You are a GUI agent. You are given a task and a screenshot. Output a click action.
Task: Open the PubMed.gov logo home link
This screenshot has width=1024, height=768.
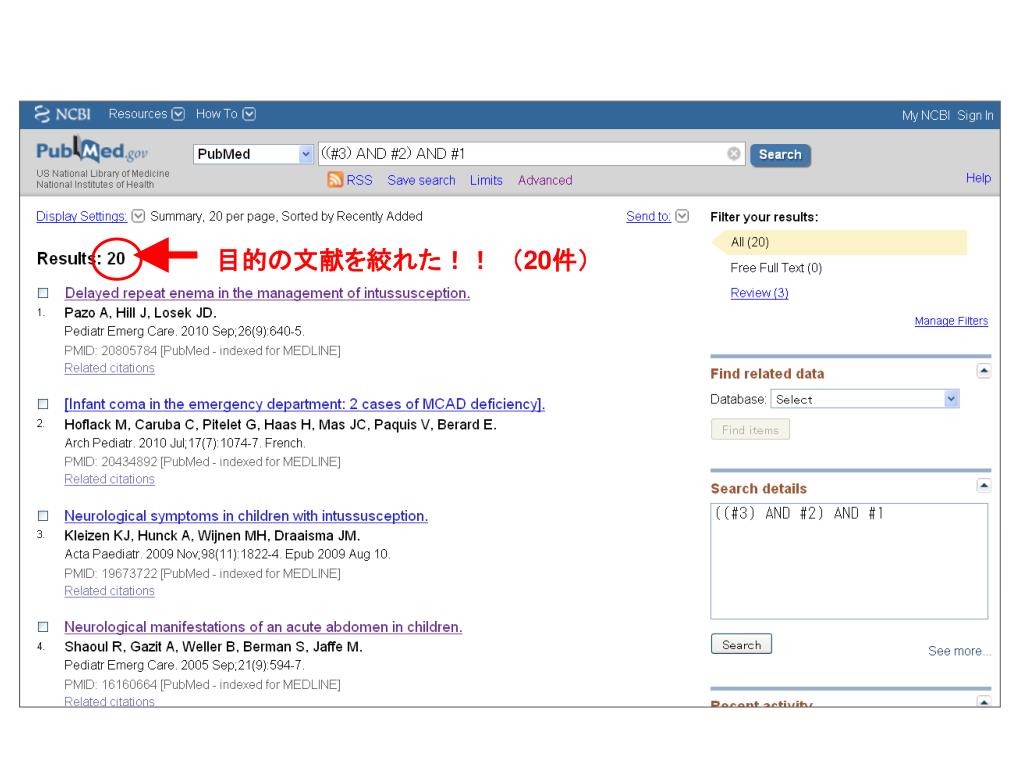point(92,152)
